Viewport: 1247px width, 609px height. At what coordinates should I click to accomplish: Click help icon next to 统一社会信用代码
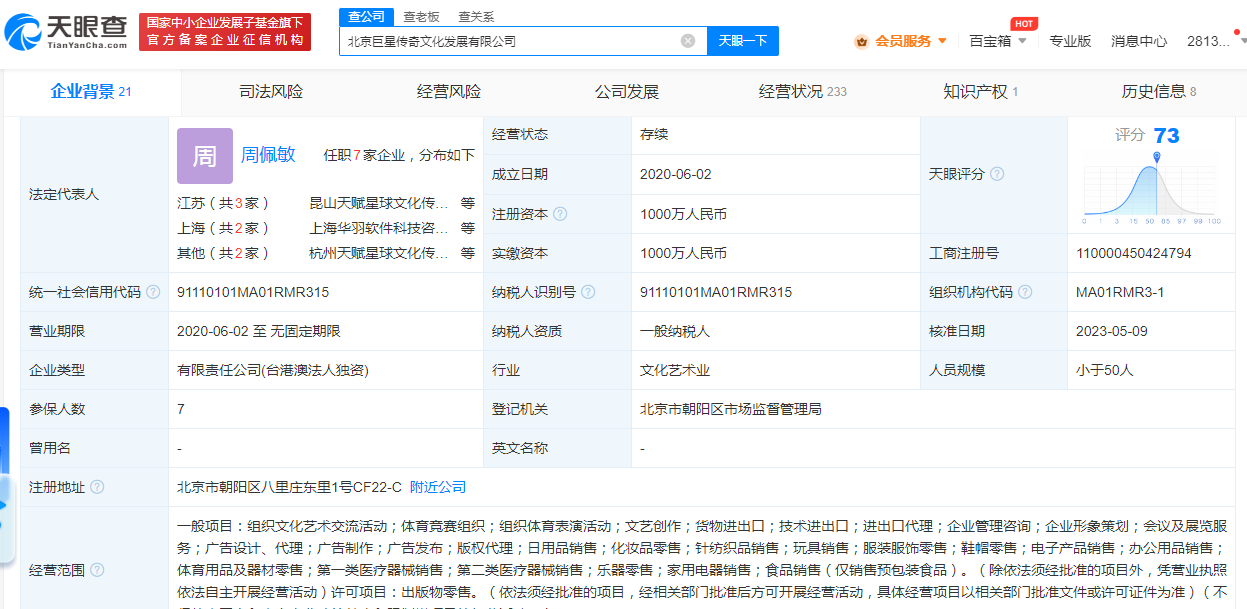(153, 292)
